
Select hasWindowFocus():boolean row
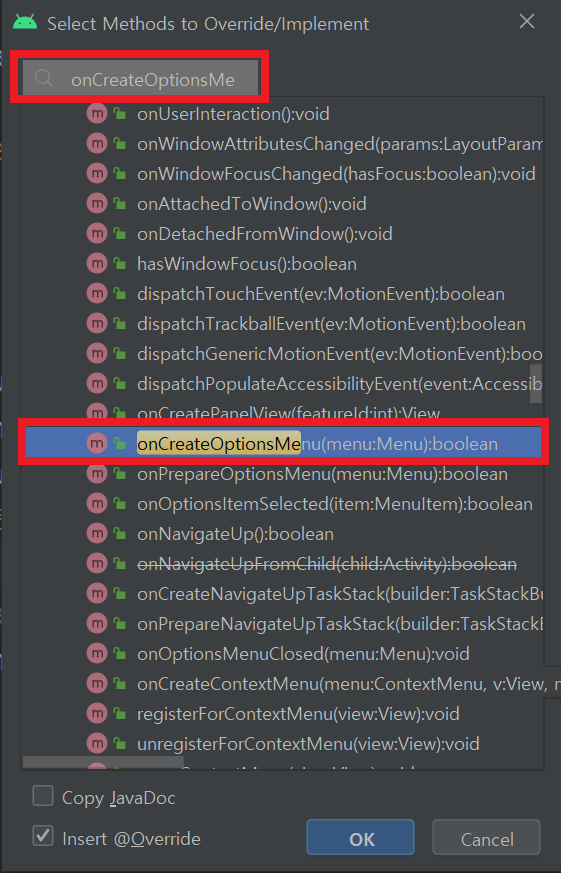click(x=282, y=264)
